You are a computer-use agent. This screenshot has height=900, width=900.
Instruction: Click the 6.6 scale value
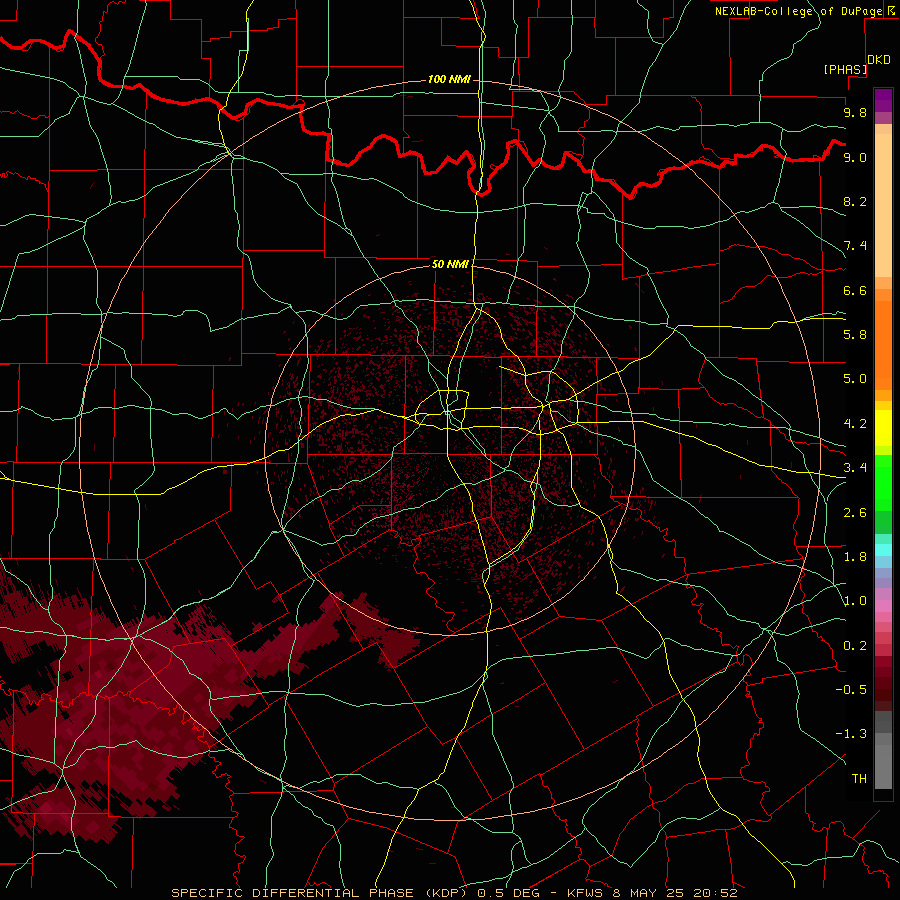[x=855, y=290]
